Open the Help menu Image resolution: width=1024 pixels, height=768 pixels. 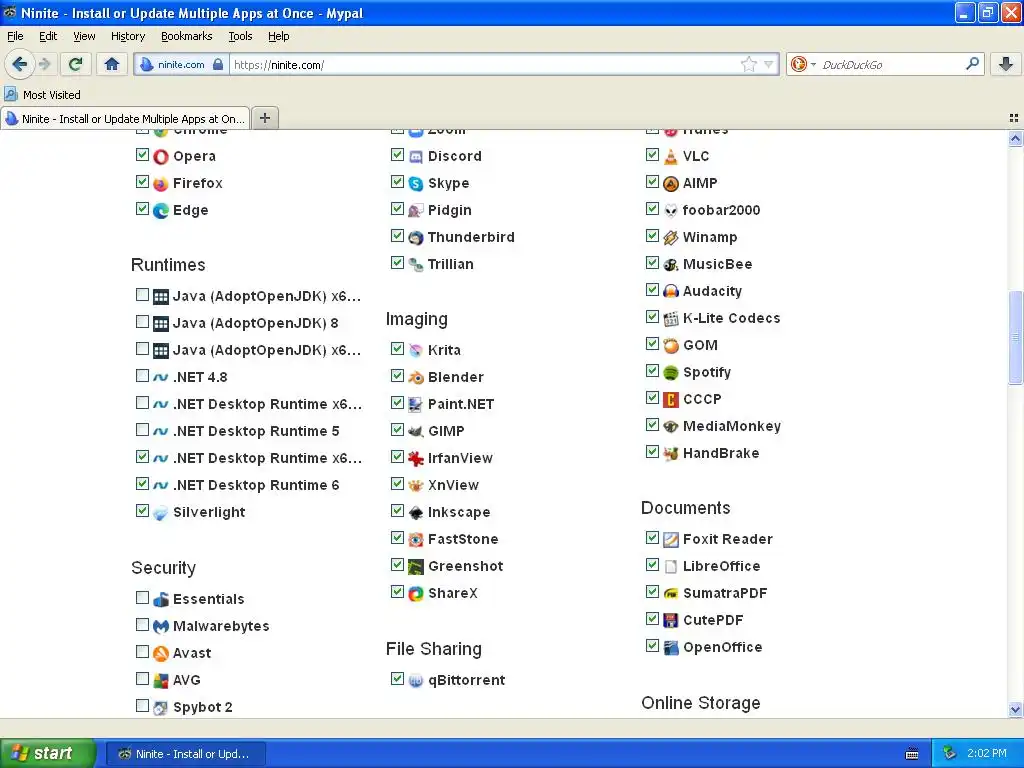(x=278, y=36)
